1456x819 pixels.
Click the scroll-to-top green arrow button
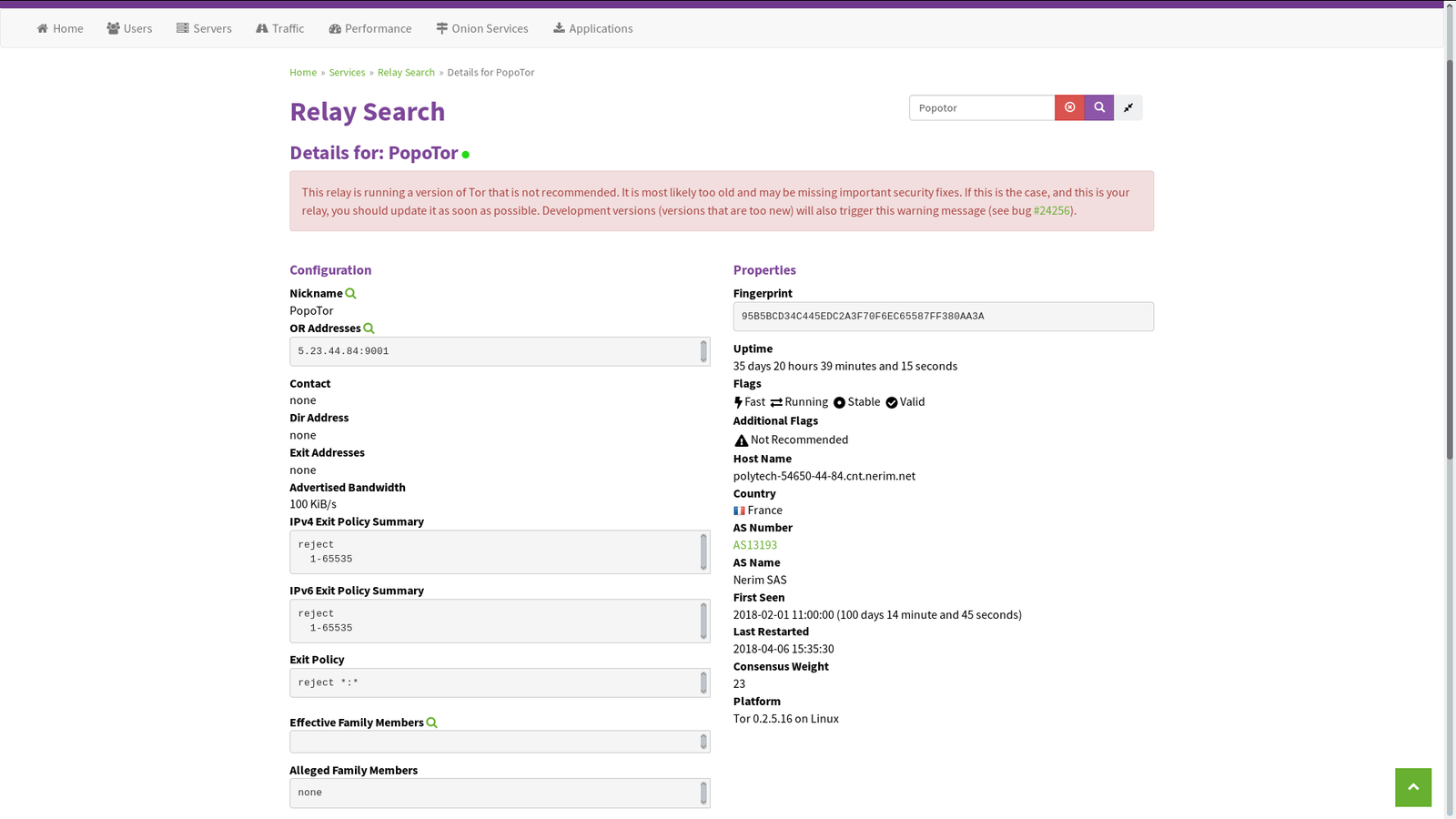(1412, 787)
